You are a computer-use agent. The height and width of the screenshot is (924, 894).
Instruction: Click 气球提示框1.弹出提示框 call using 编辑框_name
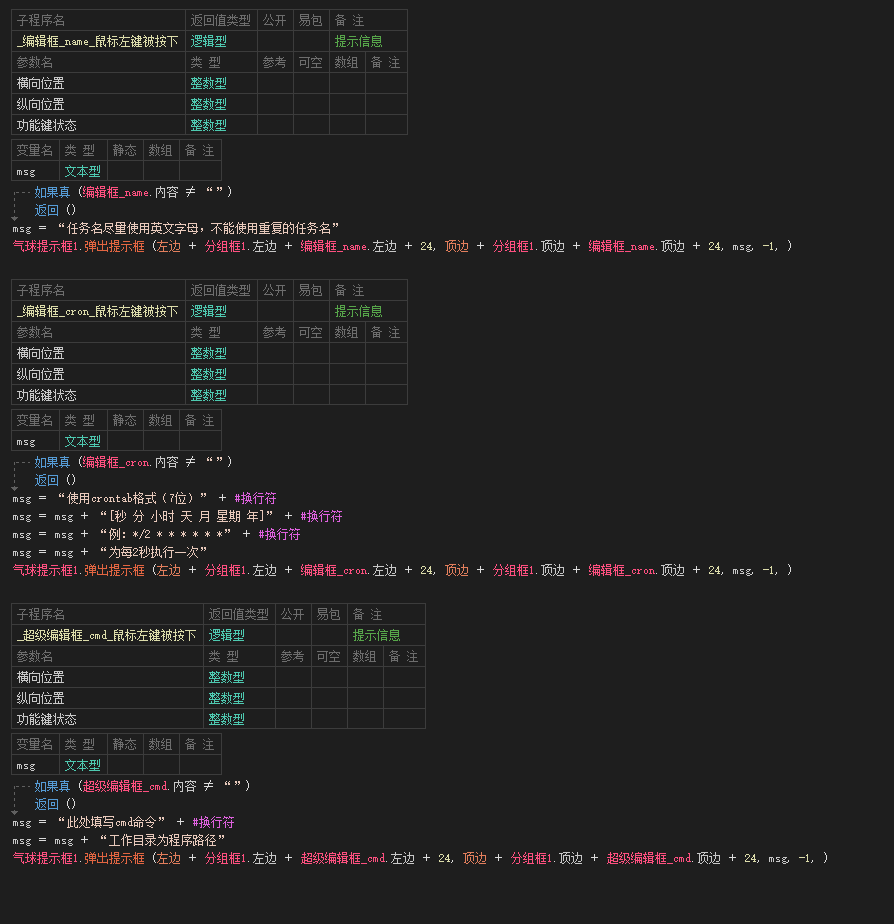pyautogui.click(x=403, y=246)
